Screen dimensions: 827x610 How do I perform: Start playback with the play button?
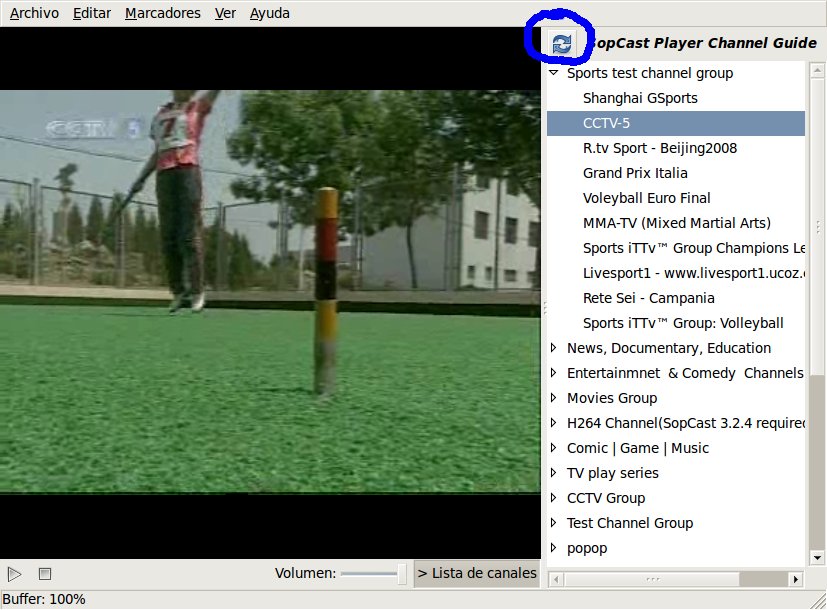[15, 574]
